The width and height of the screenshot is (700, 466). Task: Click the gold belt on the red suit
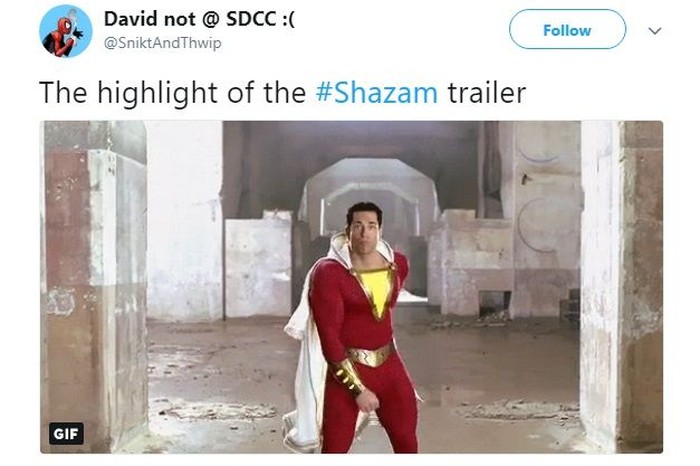[x=371, y=355]
